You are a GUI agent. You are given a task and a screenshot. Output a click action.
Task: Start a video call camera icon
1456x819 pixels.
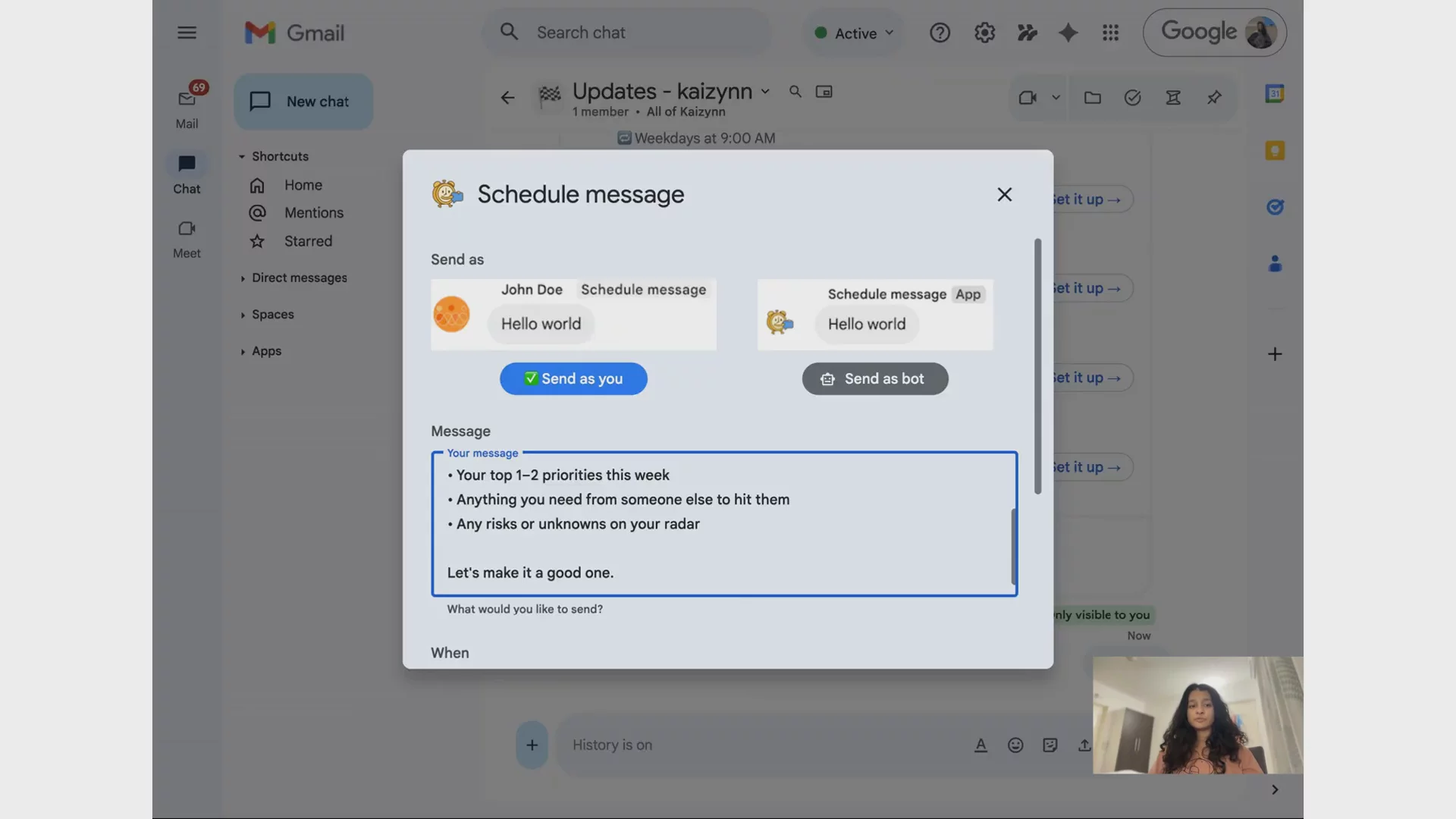(1028, 98)
